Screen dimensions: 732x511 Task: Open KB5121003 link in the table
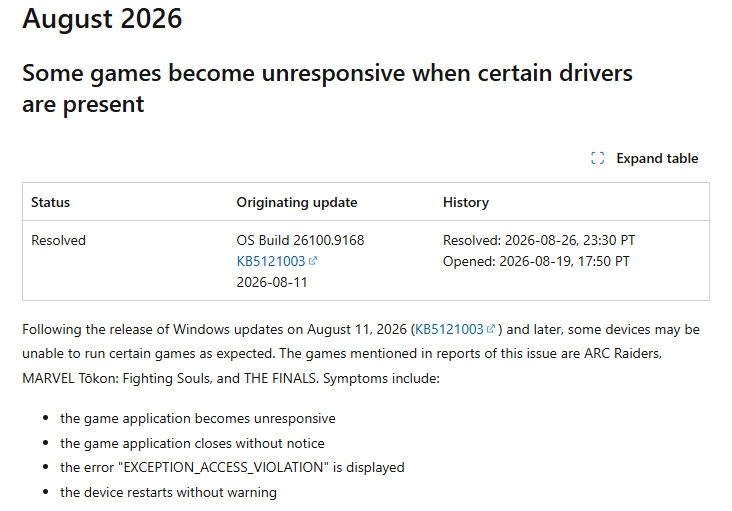point(271,261)
